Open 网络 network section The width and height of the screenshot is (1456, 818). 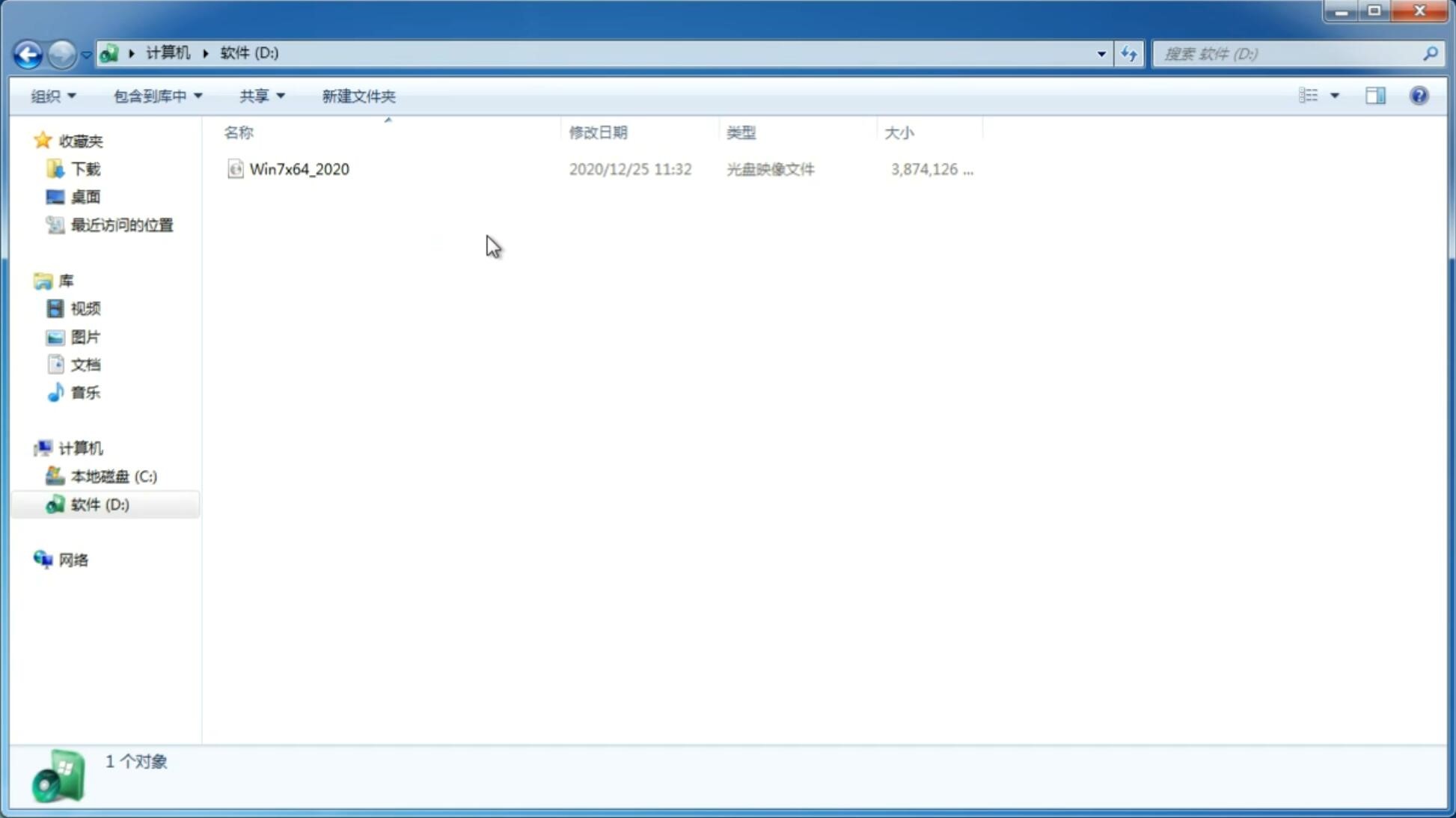tap(73, 559)
